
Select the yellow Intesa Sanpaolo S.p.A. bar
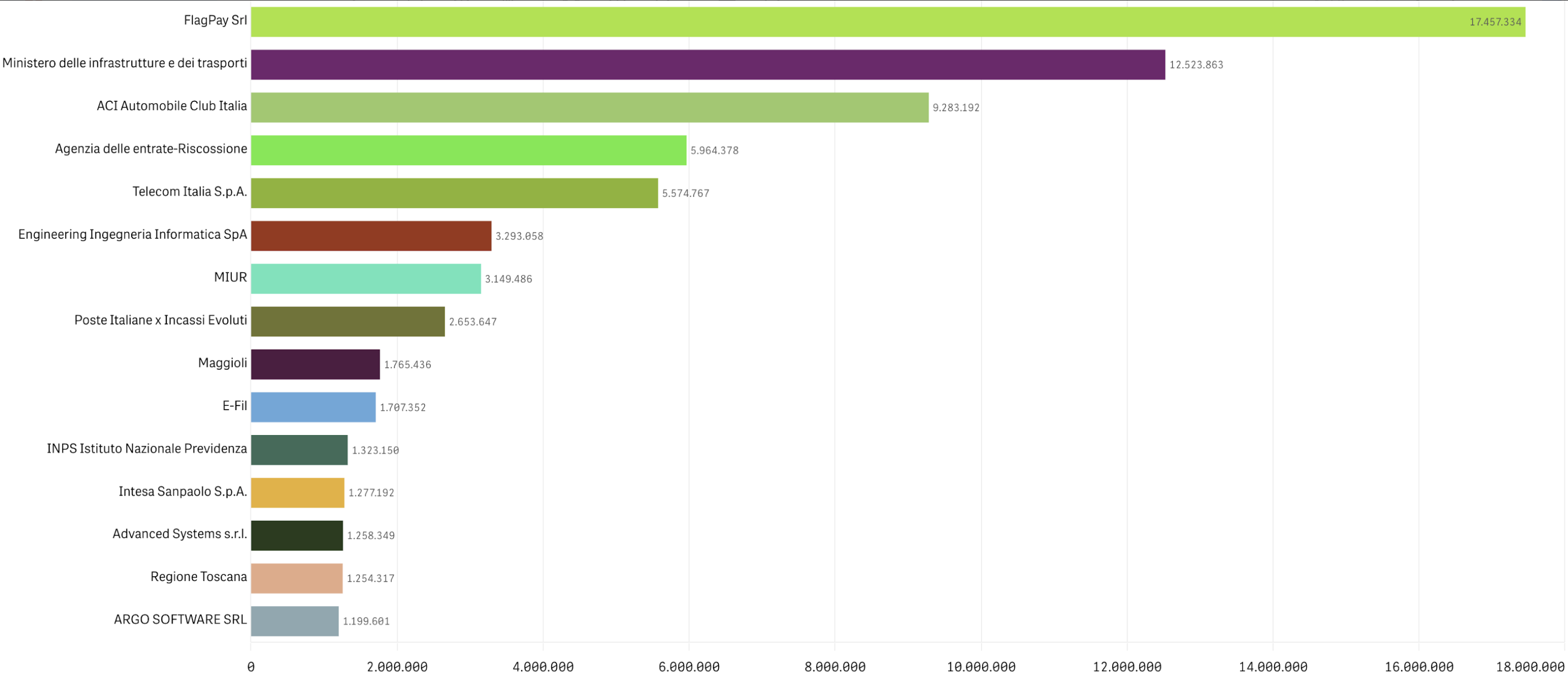coord(297,492)
